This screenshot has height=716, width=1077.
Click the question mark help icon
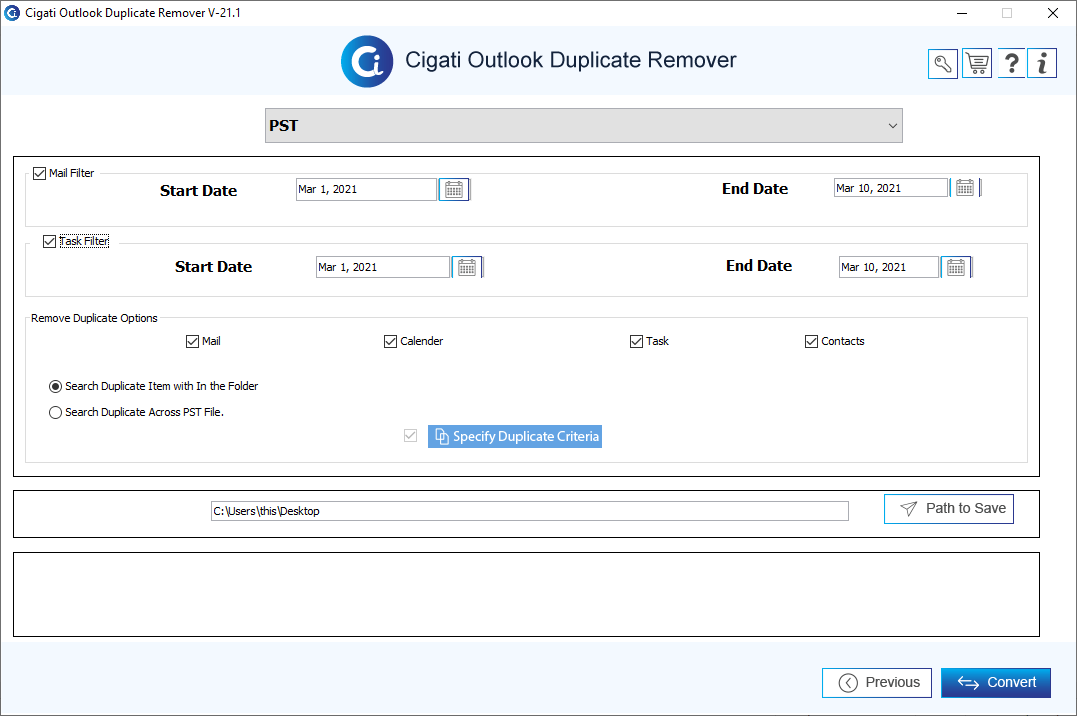1011,64
